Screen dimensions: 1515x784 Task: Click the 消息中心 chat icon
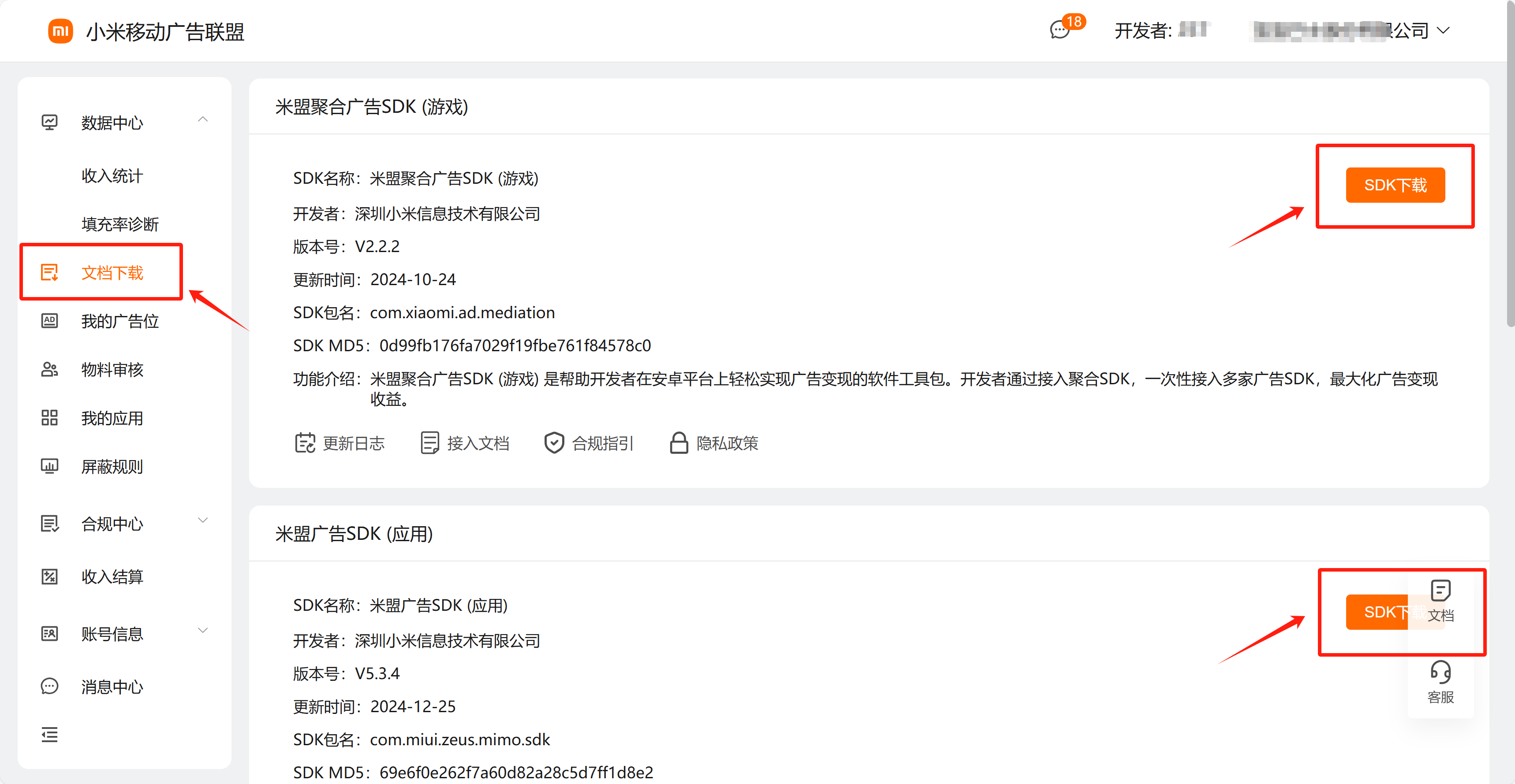pyautogui.click(x=49, y=687)
